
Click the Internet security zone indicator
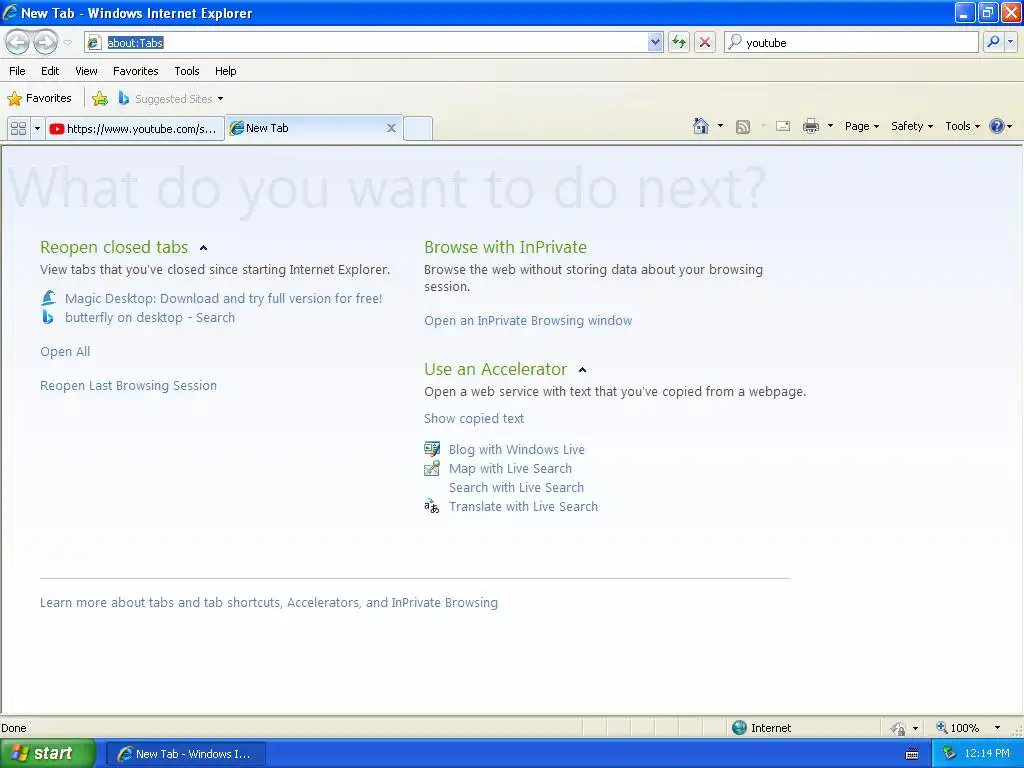pyautogui.click(x=761, y=728)
